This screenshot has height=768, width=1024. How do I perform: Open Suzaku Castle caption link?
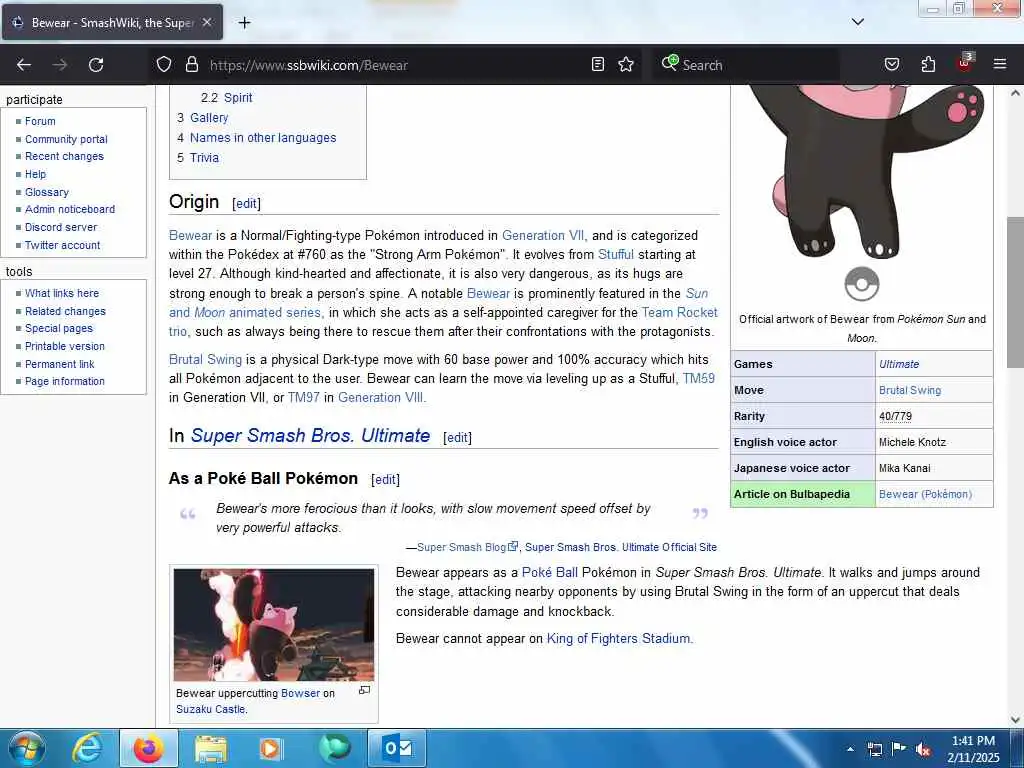[210, 709]
